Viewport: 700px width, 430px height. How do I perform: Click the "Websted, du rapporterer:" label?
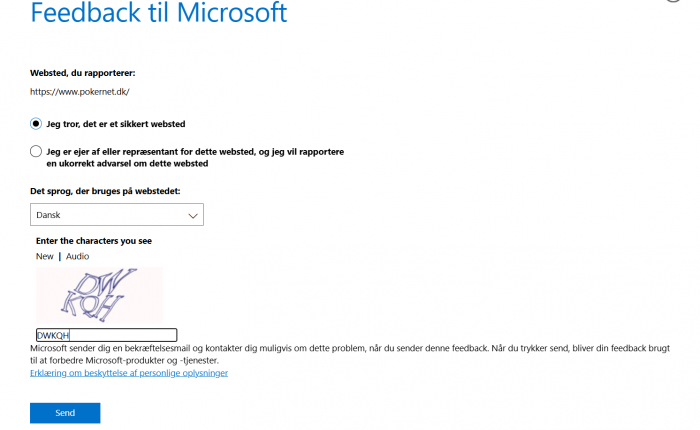pyautogui.click(x=83, y=73)
